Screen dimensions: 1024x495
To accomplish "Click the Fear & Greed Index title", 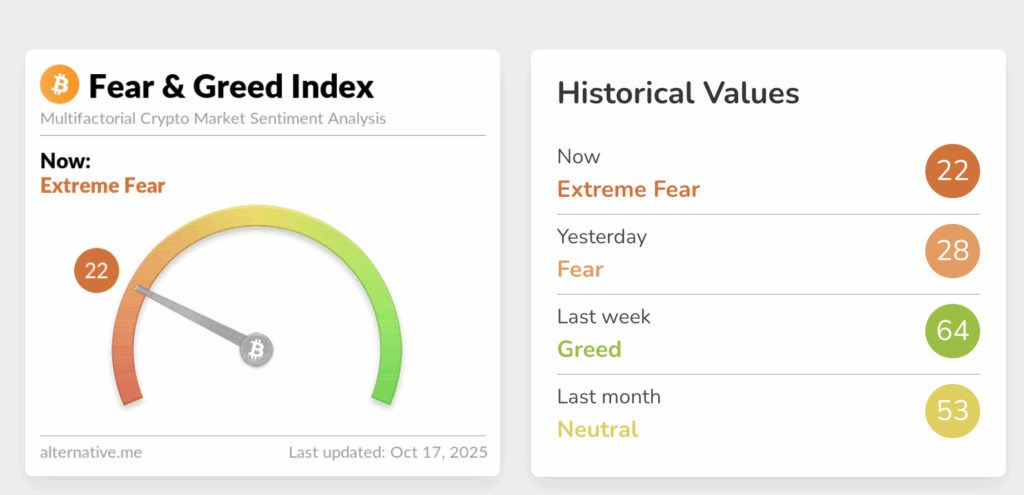I will pos(231,87).
